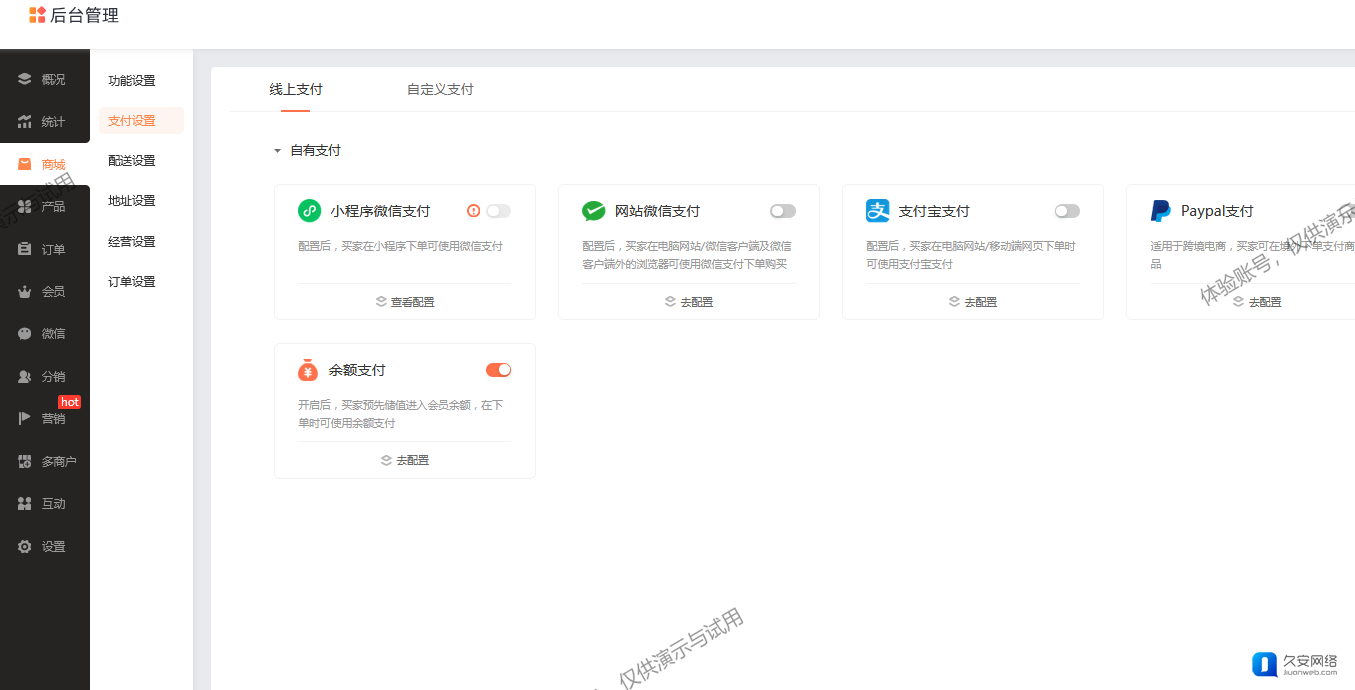Open 会员 members crown icon
Viewport: 1355px width, 690px height.
click(25, 292)
